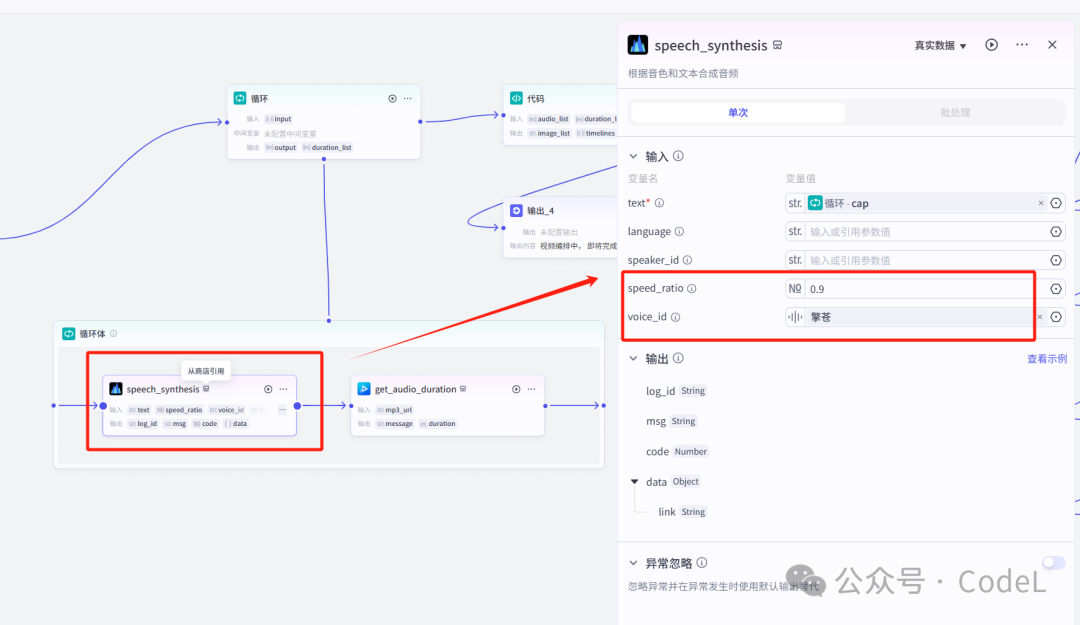
Task: Click the duration_list output tag on 循环
Action: pyautogui.click(x=328, y=147)
